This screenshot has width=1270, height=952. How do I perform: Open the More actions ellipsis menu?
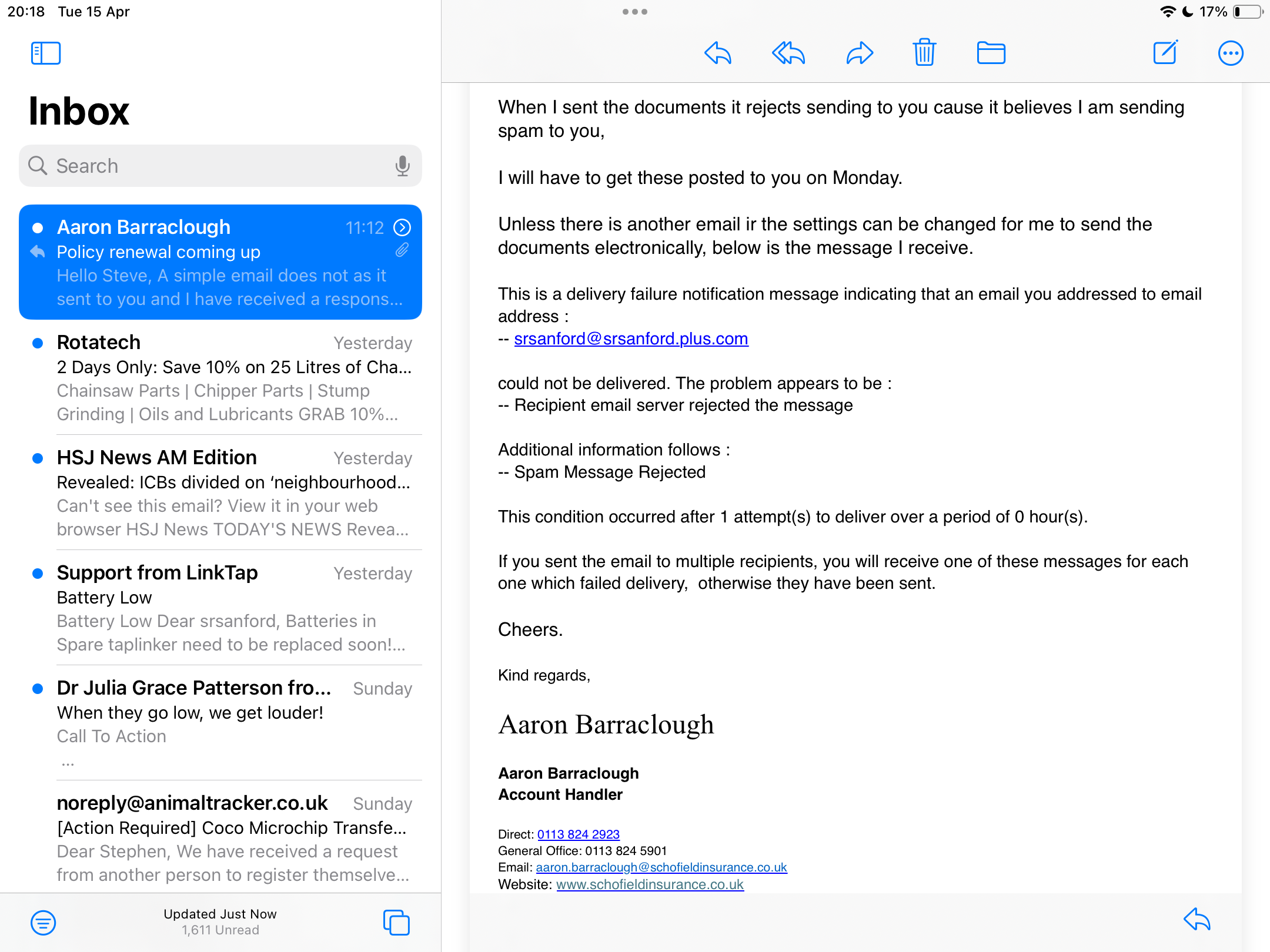[x=1231, y=53]
